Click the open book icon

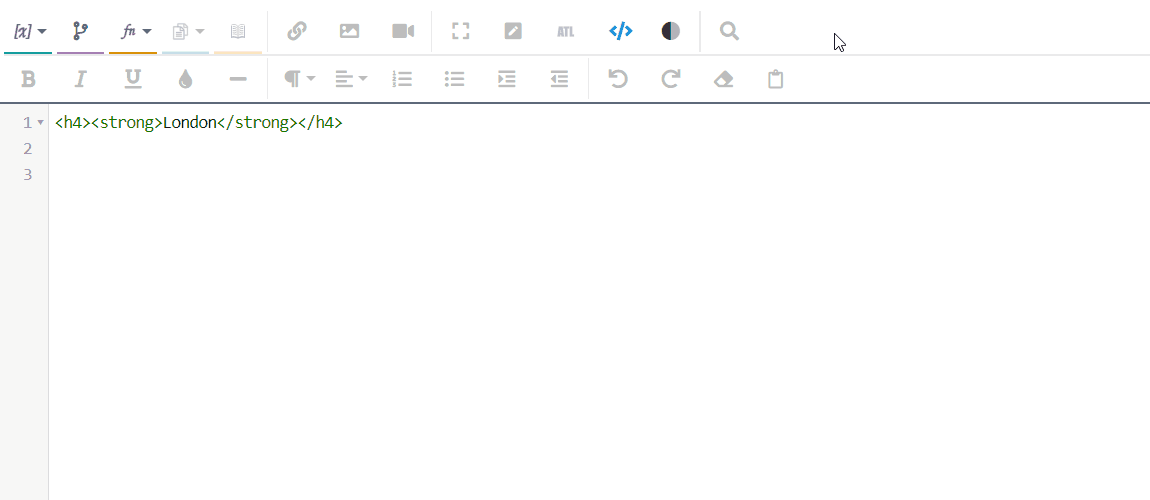coord(238,31)
